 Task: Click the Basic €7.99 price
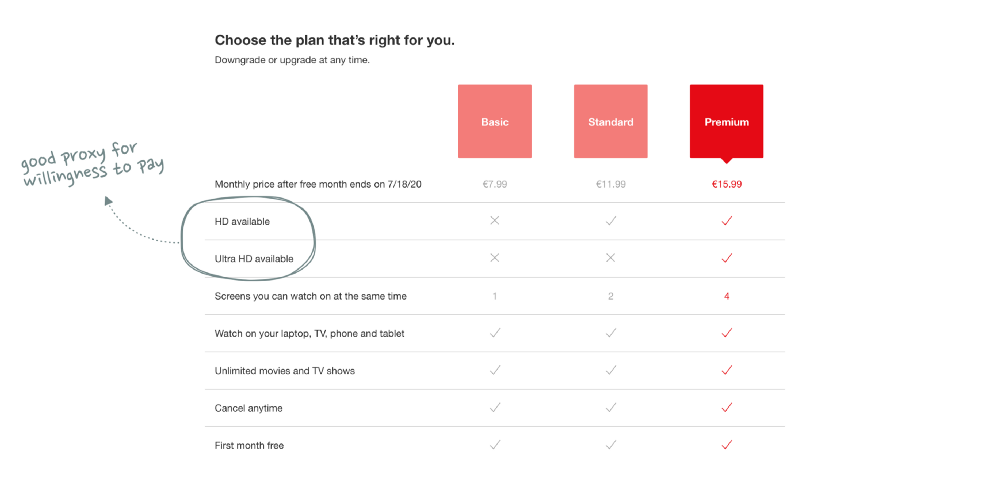tap(495, 184)
